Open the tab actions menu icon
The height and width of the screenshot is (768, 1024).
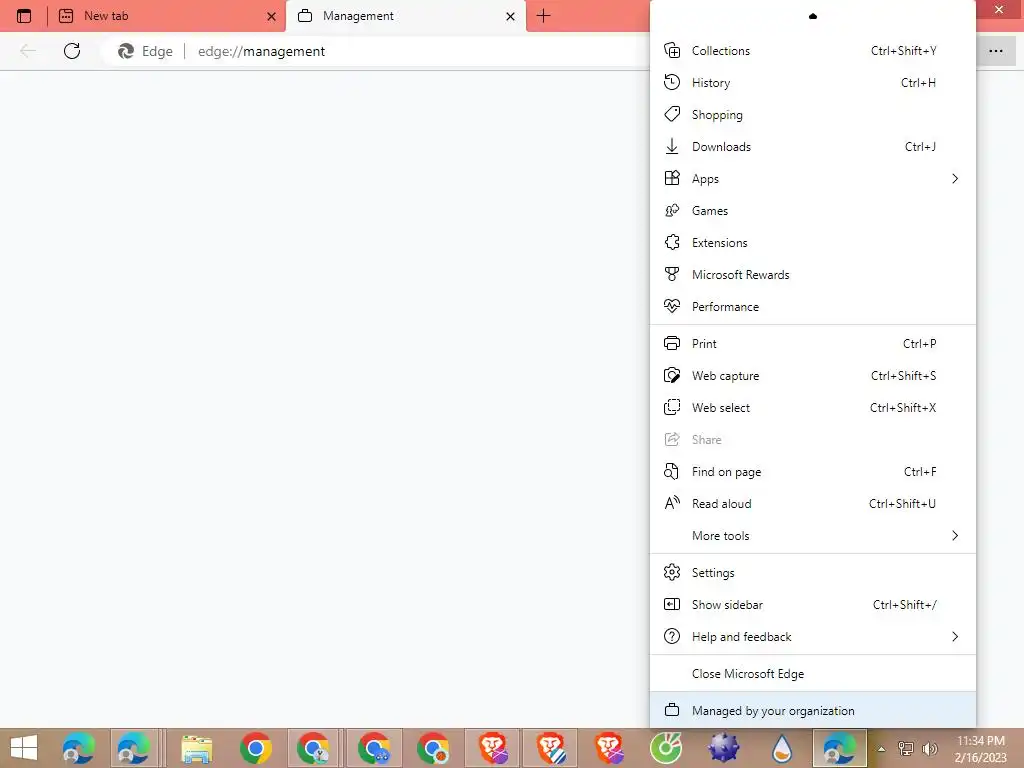pyautogui.click(x=24, y=16)
